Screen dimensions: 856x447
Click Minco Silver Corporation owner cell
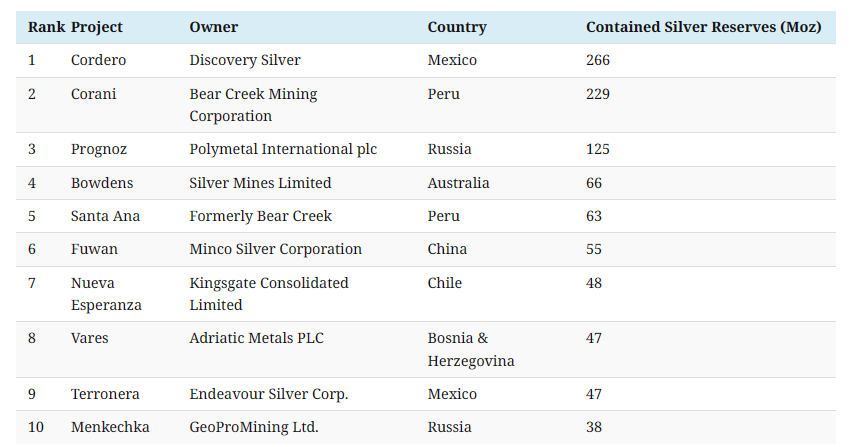(275, 249)
